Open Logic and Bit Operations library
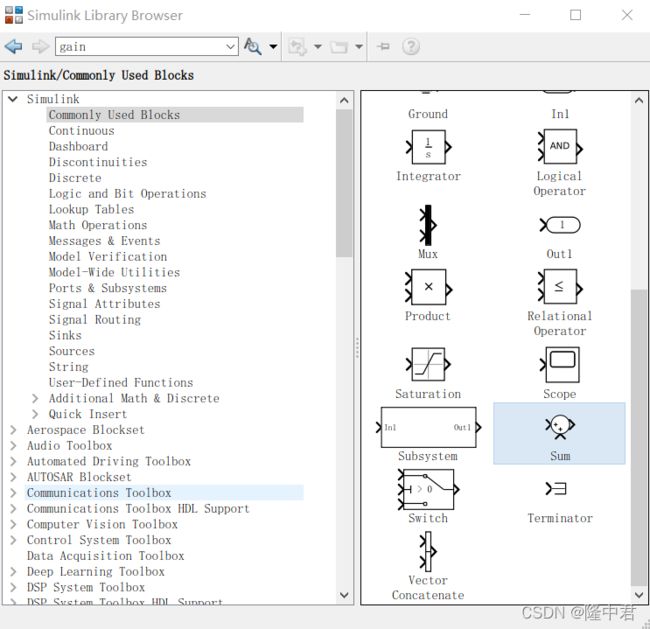Viewport: 650px width, 629px height. (x=127, y=194)
